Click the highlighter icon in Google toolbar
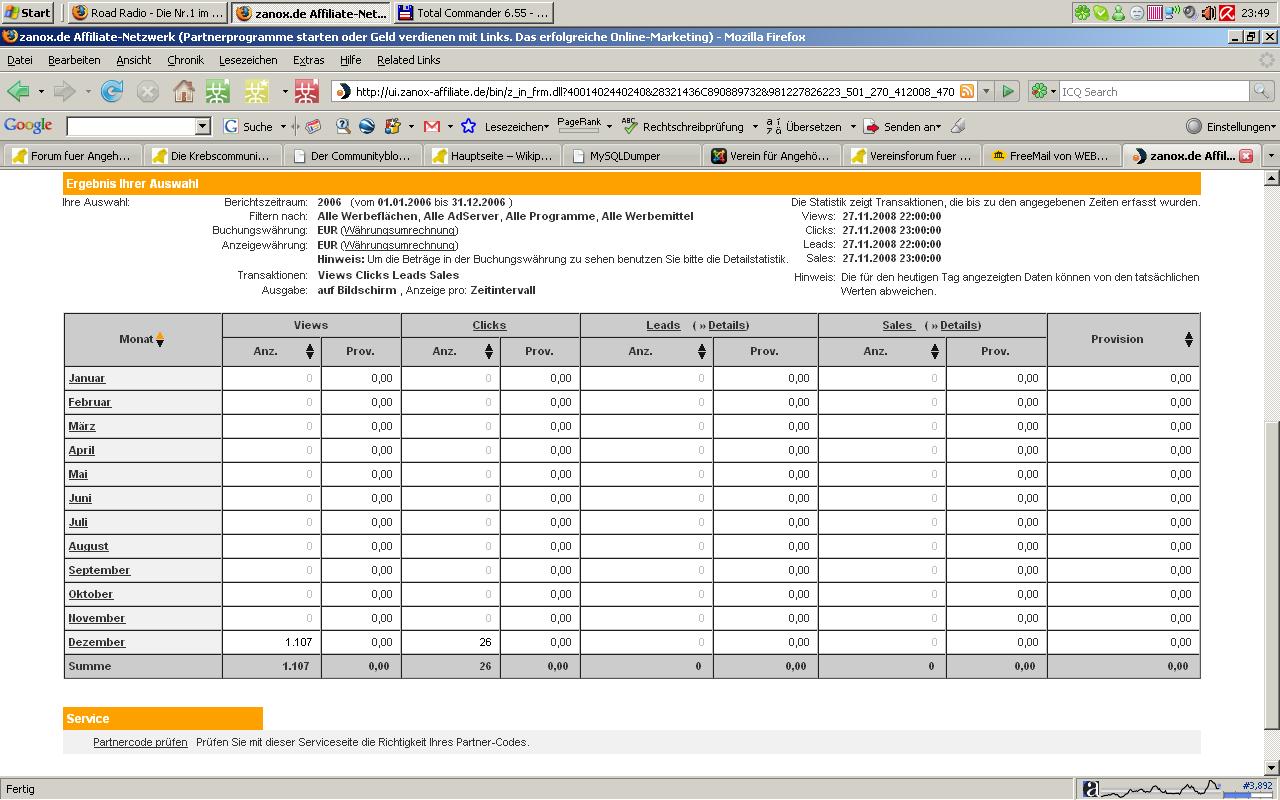Image resolution: width=1280 pixels, height=800 pixels. (958, 127)
